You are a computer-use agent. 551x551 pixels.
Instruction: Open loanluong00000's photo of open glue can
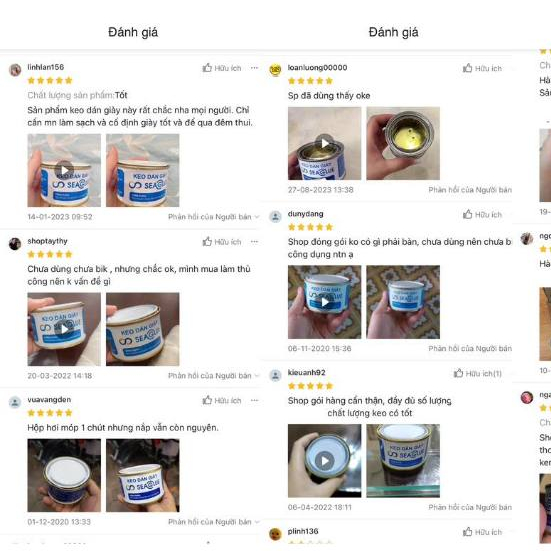[403, 143]
